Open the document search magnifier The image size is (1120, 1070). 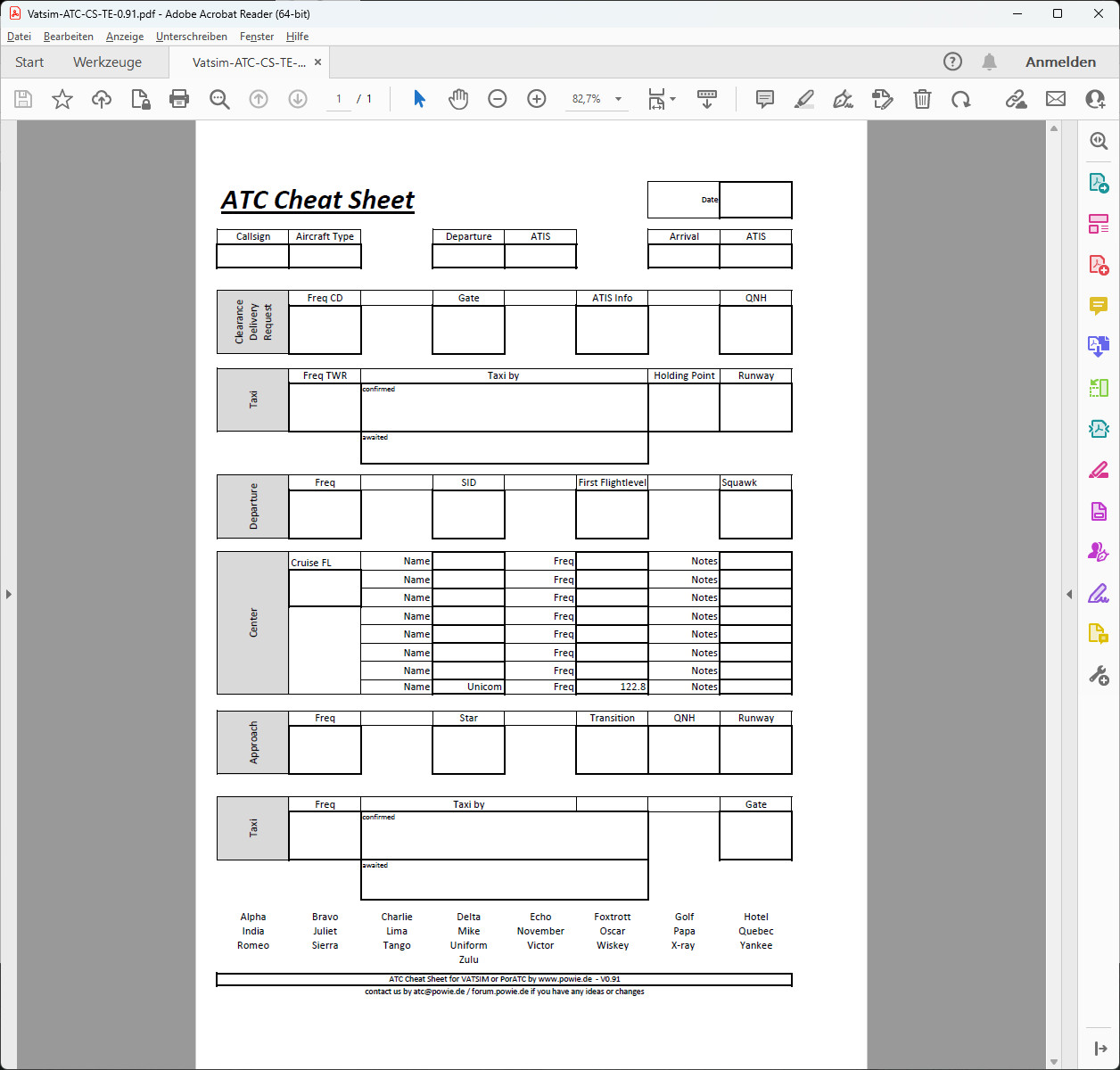click(219, 99)
